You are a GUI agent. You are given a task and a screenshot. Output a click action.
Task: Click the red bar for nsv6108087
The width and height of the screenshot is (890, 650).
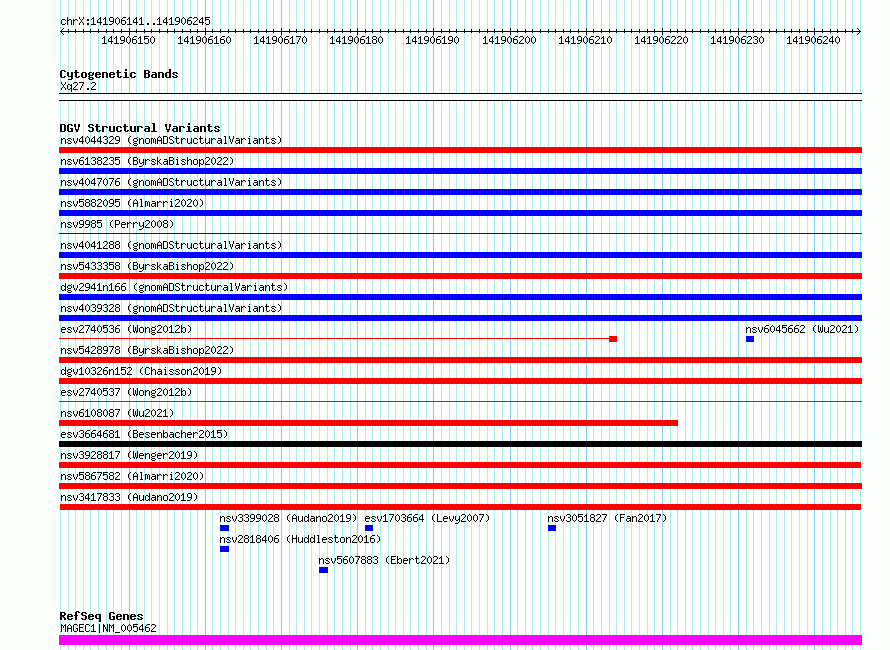point(368,423)
